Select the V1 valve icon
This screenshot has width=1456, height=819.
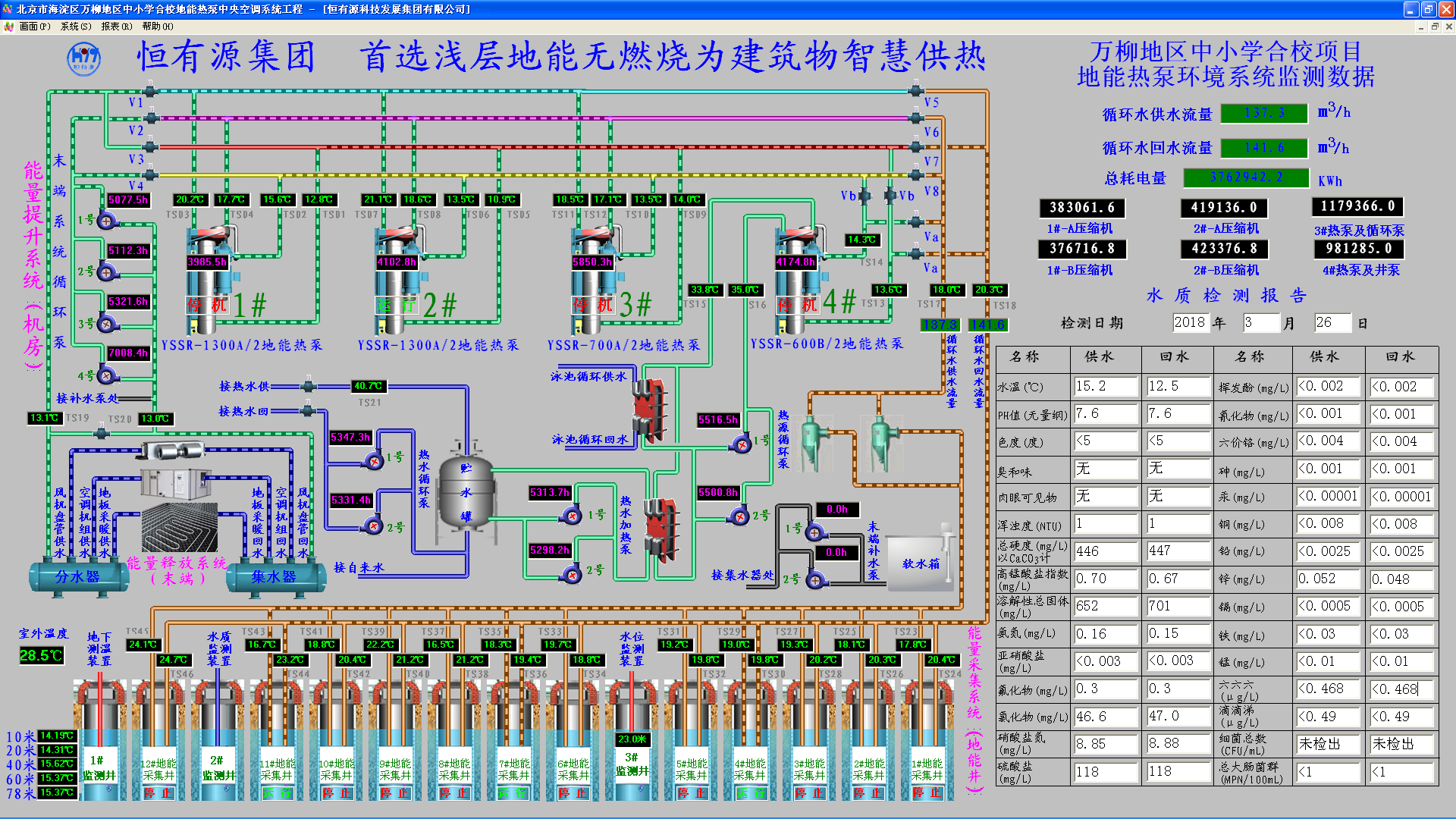pyautogui.click(x=150, y=92)
